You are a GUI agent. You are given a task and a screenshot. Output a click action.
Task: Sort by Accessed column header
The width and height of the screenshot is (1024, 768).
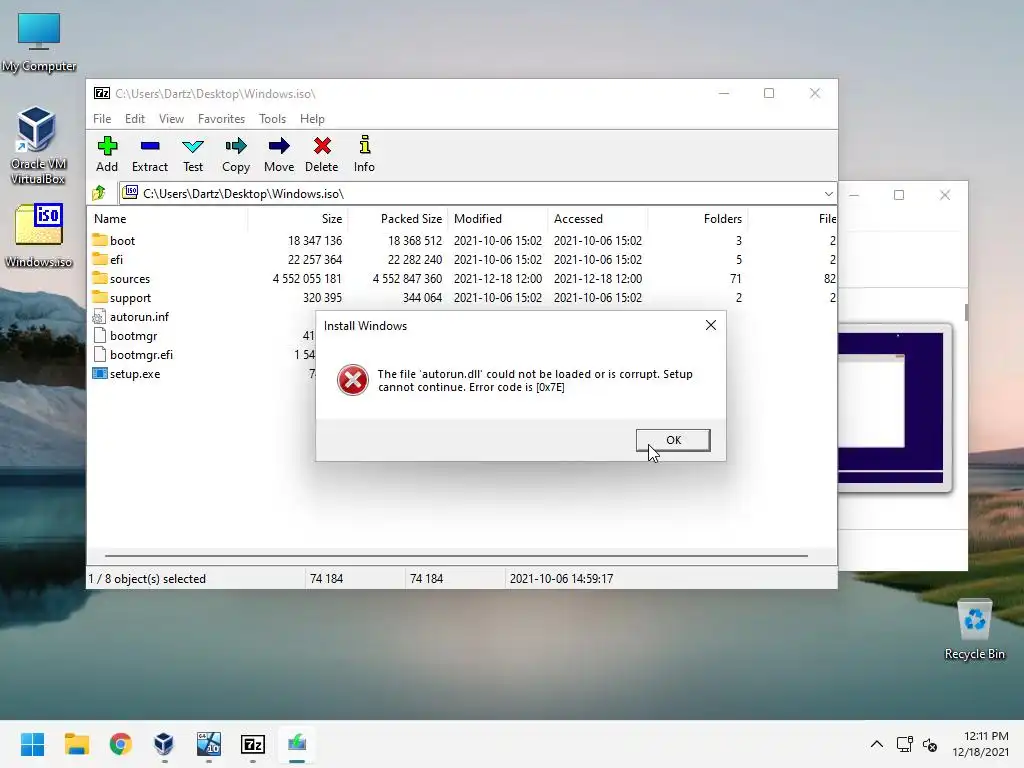pyautogui.click(x=598, y=219)
